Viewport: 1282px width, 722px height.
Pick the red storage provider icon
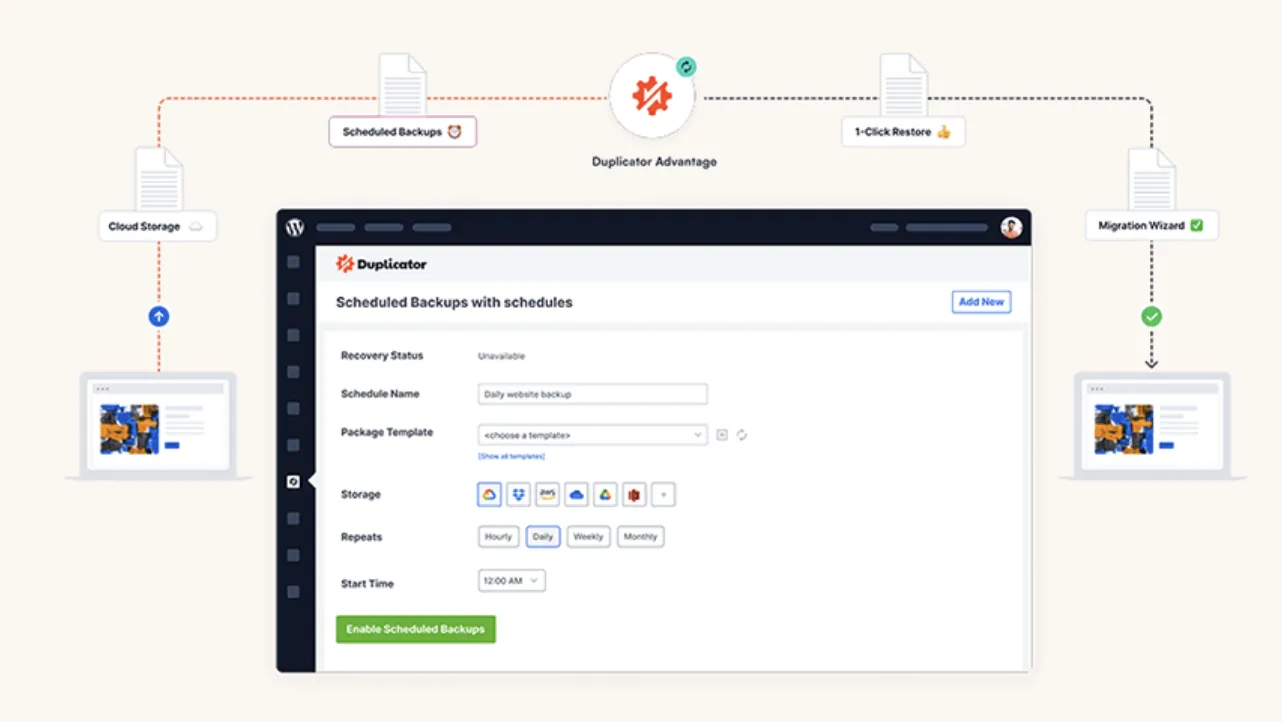pos(634,494)
